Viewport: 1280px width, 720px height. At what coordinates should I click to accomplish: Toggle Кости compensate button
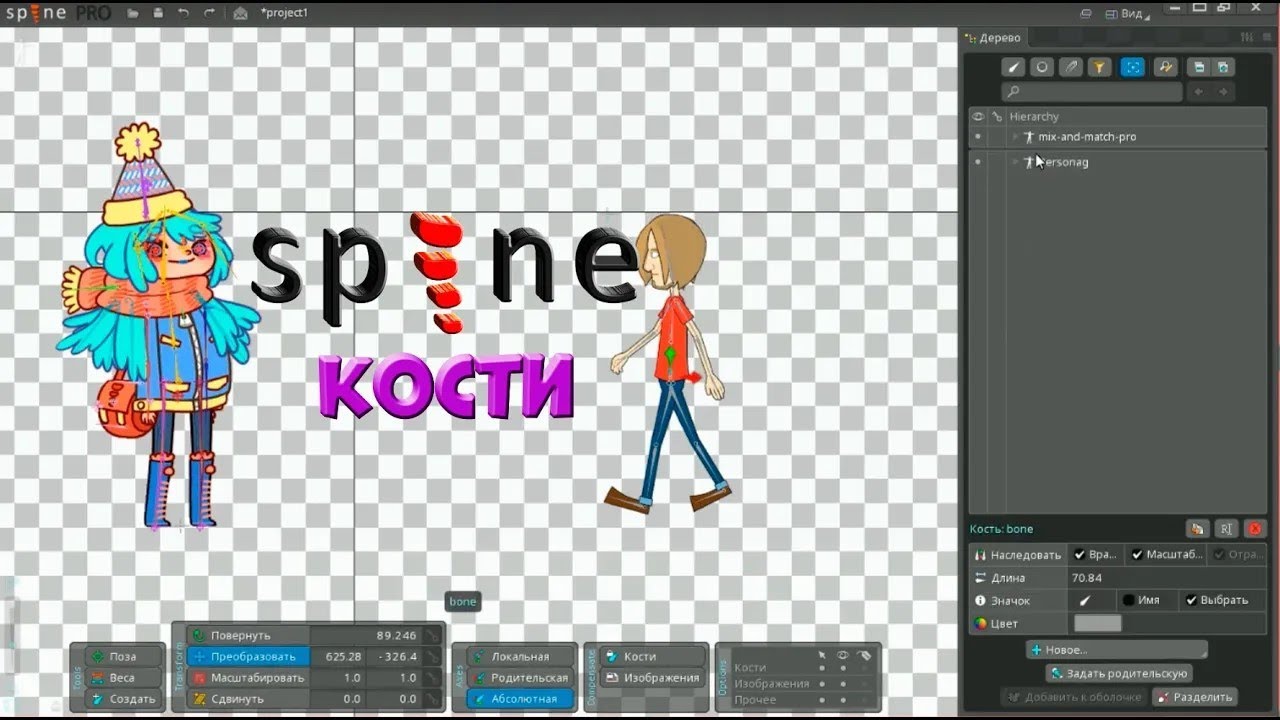pos(652,657)
